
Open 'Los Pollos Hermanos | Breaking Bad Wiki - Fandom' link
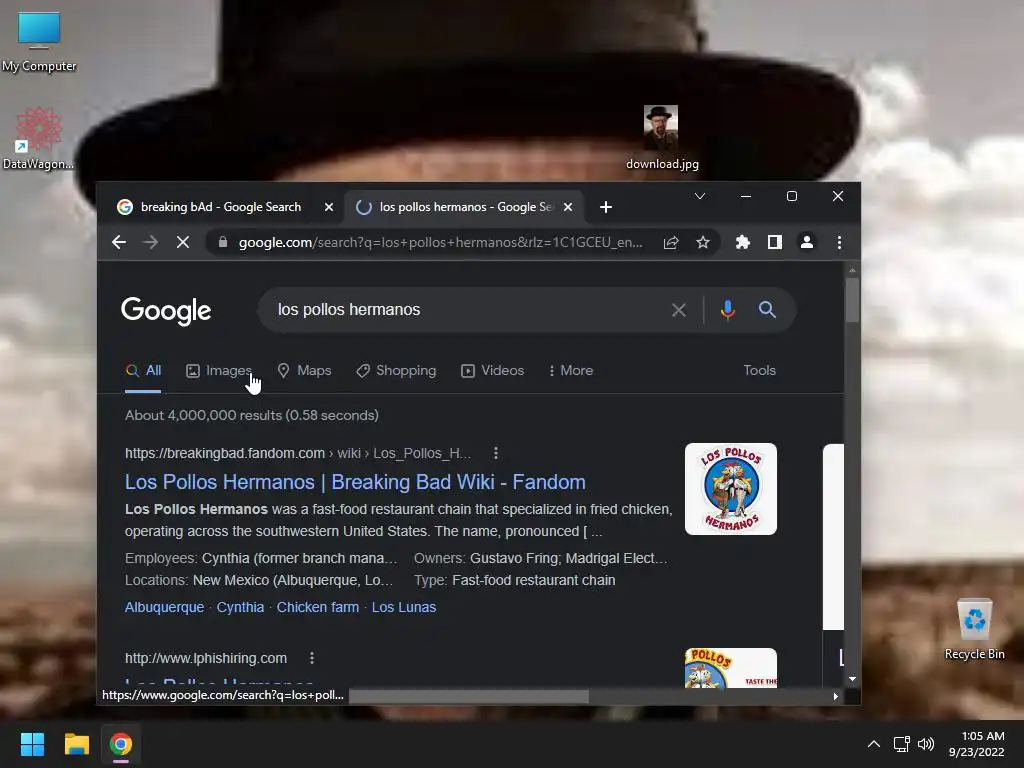point(355,482)
